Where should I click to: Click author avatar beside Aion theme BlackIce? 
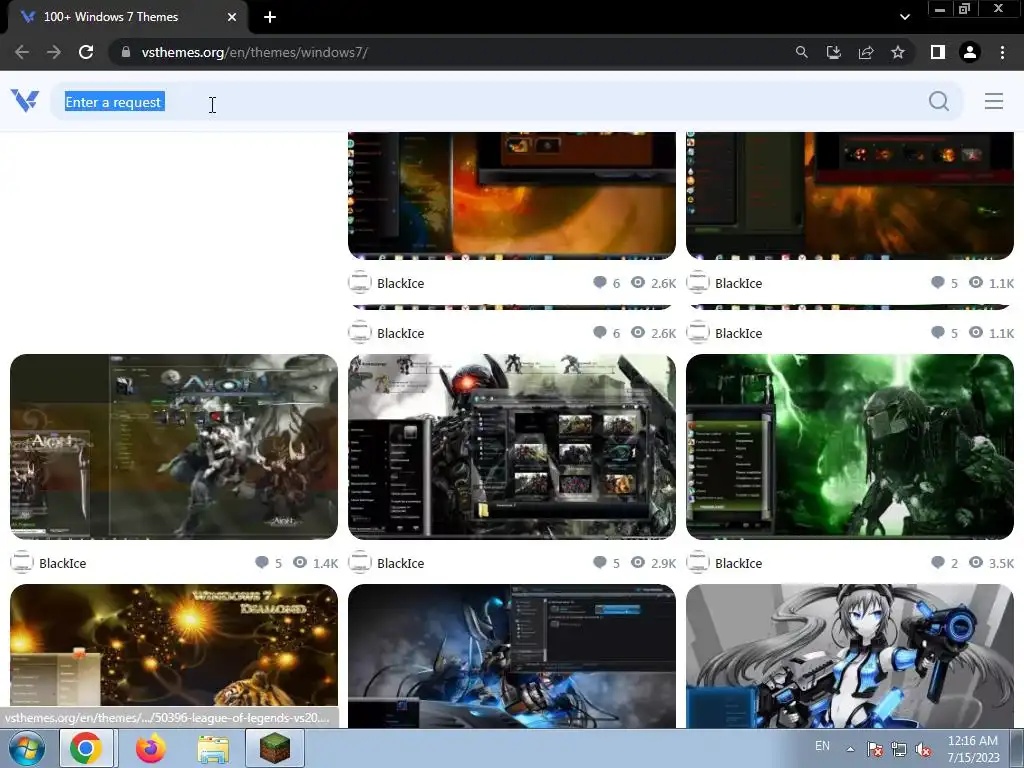click(22, 562)
